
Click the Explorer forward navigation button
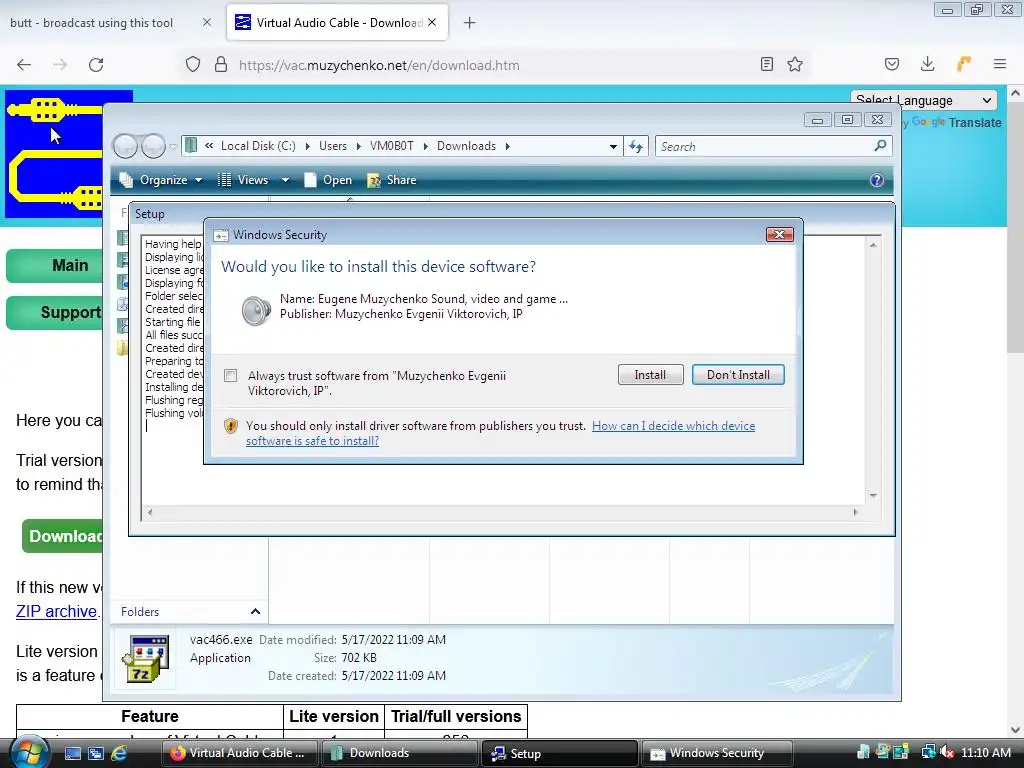click(x=153, y=146)
